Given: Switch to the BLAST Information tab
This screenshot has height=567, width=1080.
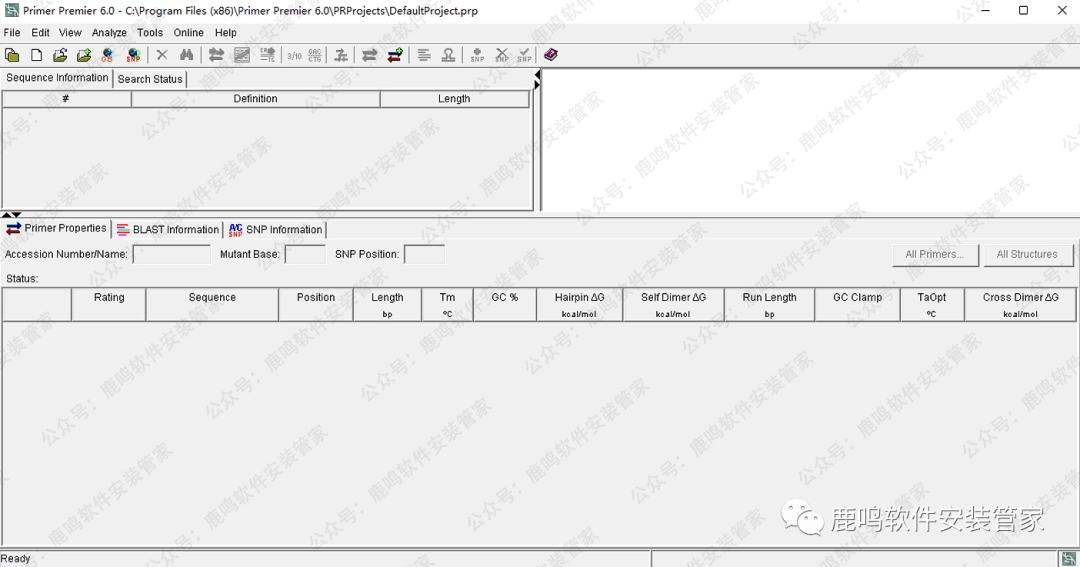Looking at the screenshot, I should (x=167, y=229).
